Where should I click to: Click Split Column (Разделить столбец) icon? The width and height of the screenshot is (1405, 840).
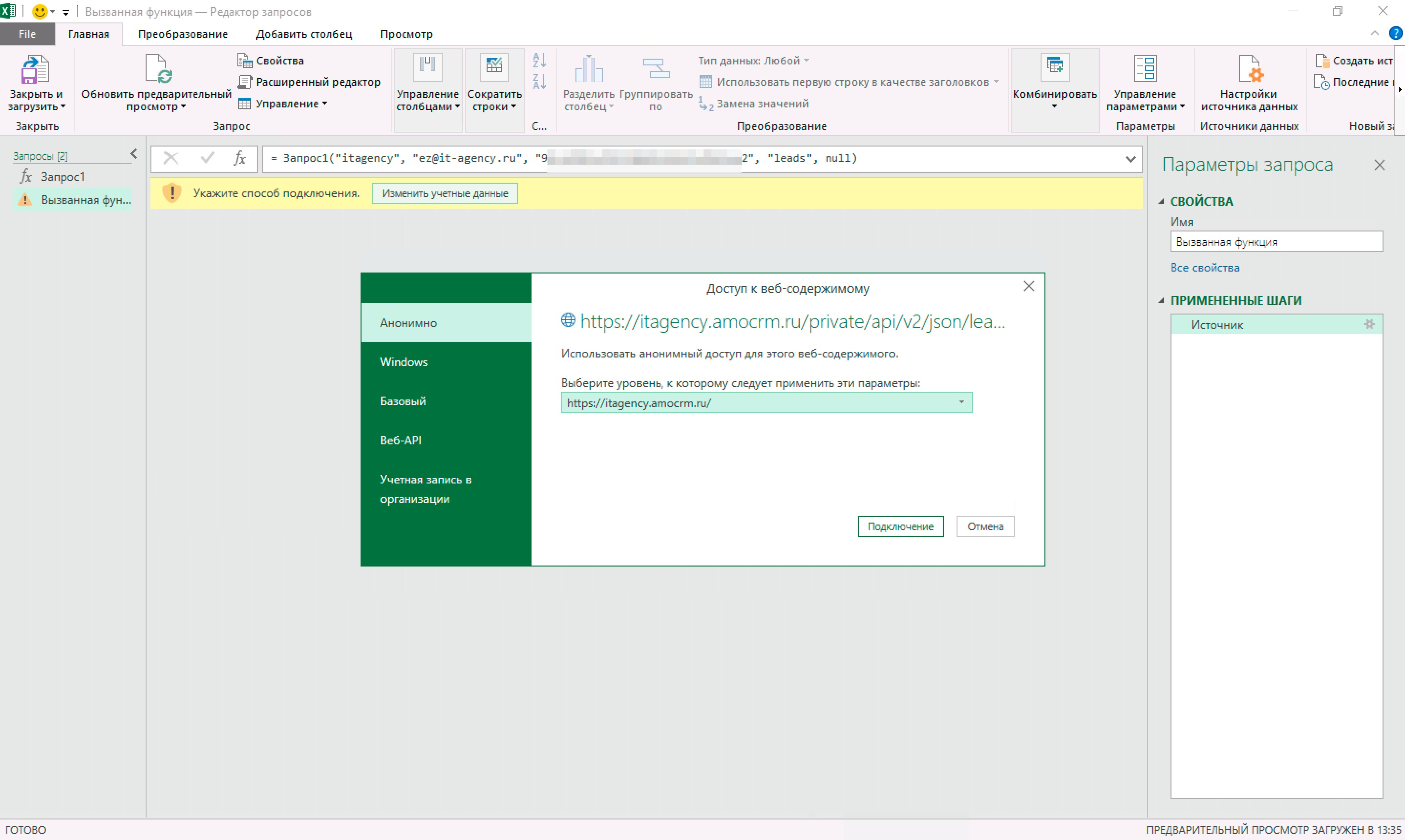click(x=589, y=69)
